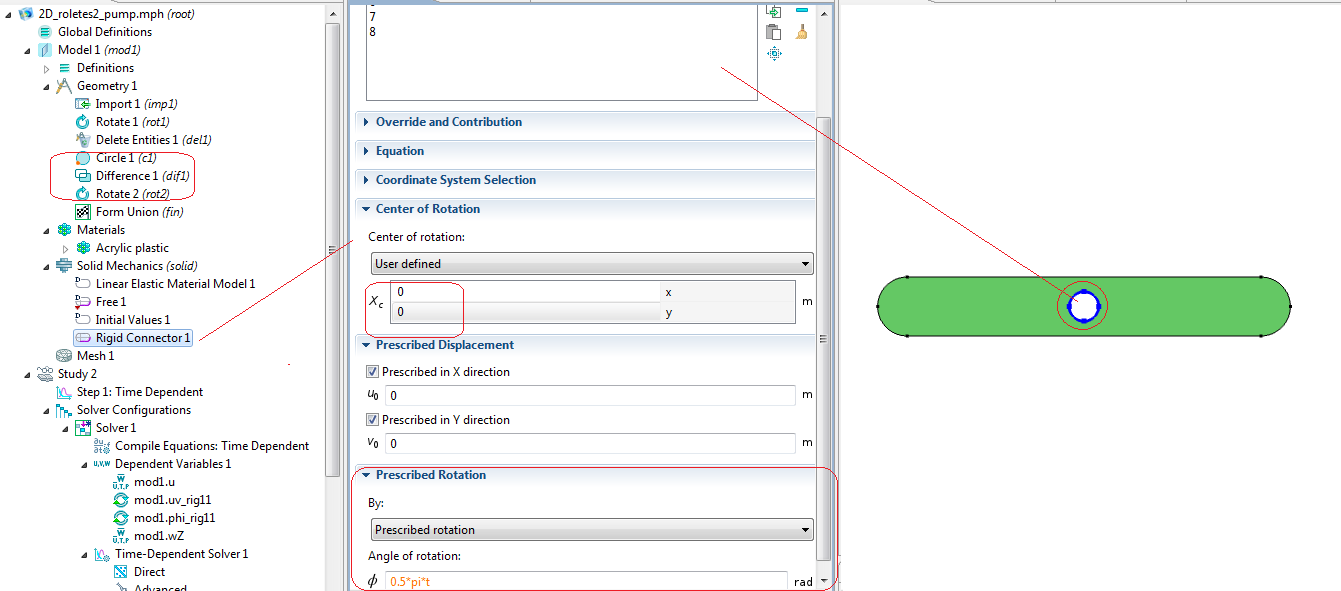Click the Direct solver icon
The image size is (1341, 591).
121,572
